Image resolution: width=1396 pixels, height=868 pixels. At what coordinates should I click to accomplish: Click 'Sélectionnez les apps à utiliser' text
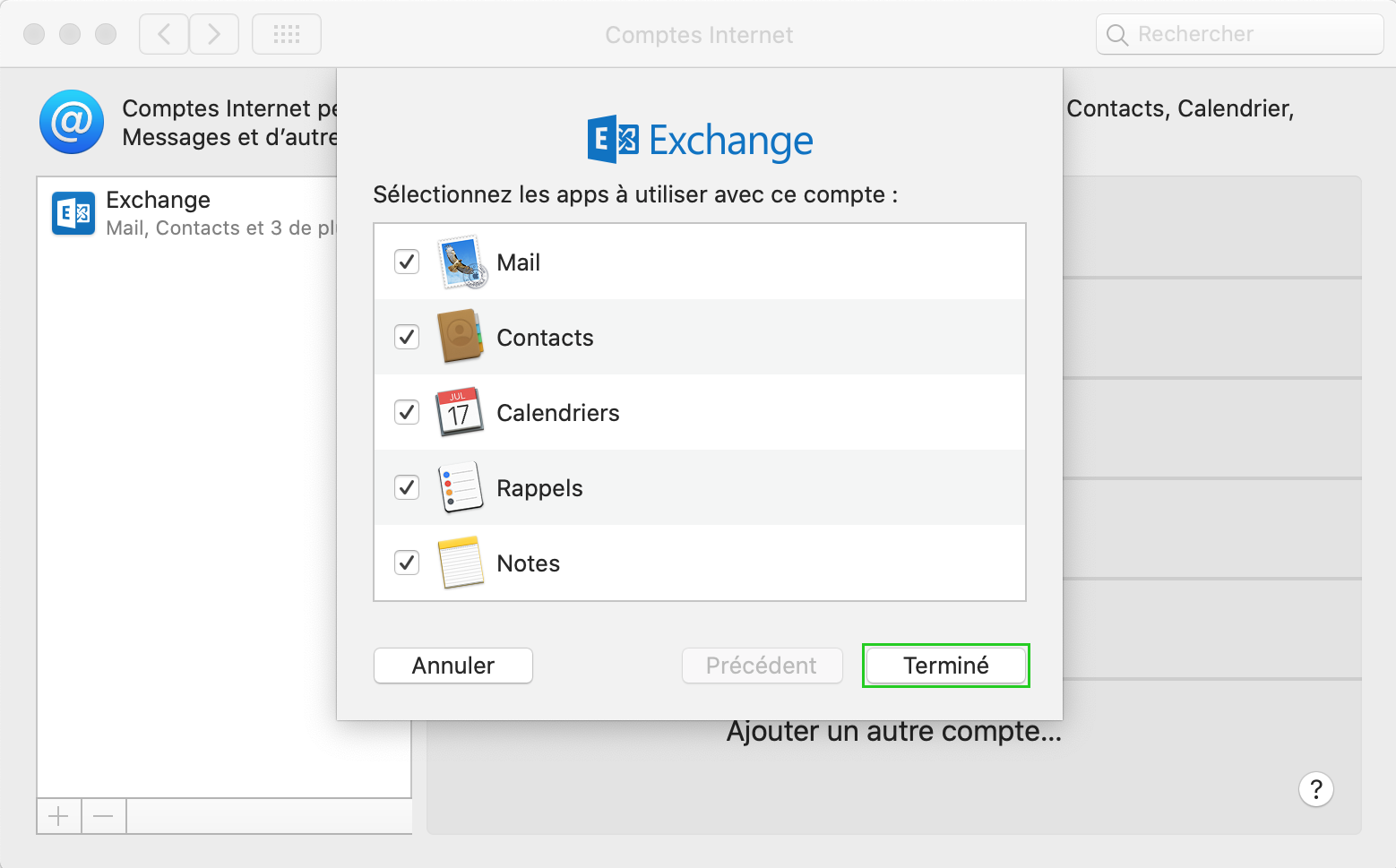pyautogui.click(x=635, y=194)
